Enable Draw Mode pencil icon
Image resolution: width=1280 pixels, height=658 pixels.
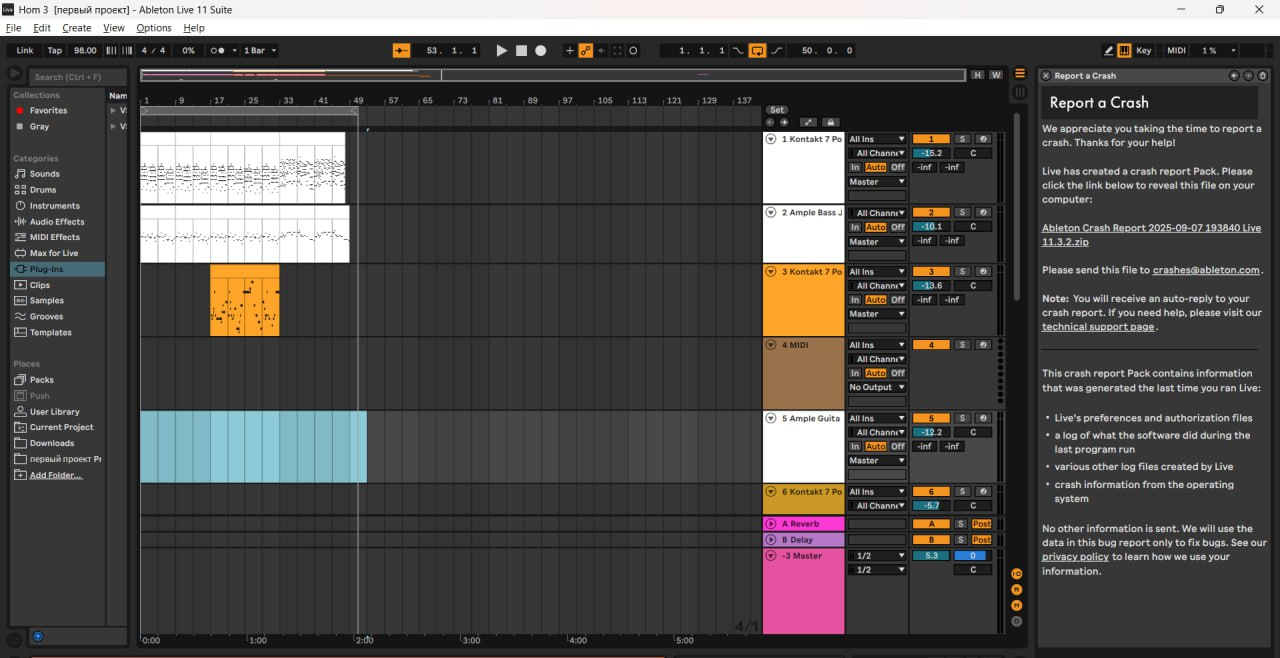[1108, 50]
